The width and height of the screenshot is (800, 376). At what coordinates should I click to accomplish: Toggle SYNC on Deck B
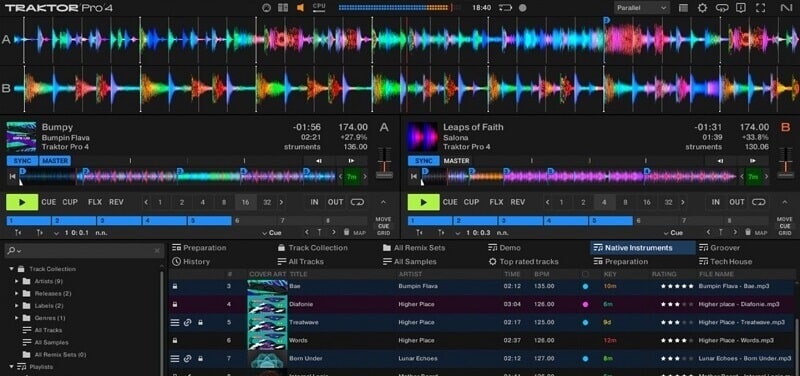pyautogui.click(x=423, y=161)
